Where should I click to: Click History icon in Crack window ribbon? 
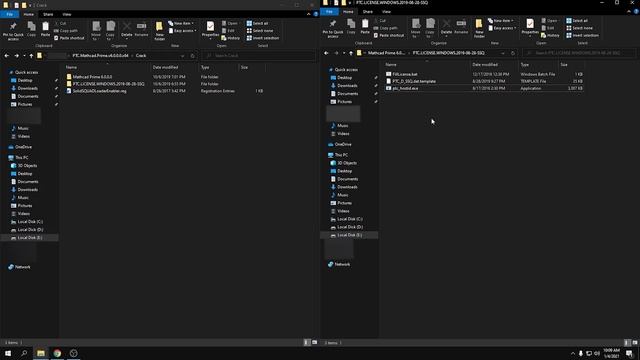tap(231, 38)
